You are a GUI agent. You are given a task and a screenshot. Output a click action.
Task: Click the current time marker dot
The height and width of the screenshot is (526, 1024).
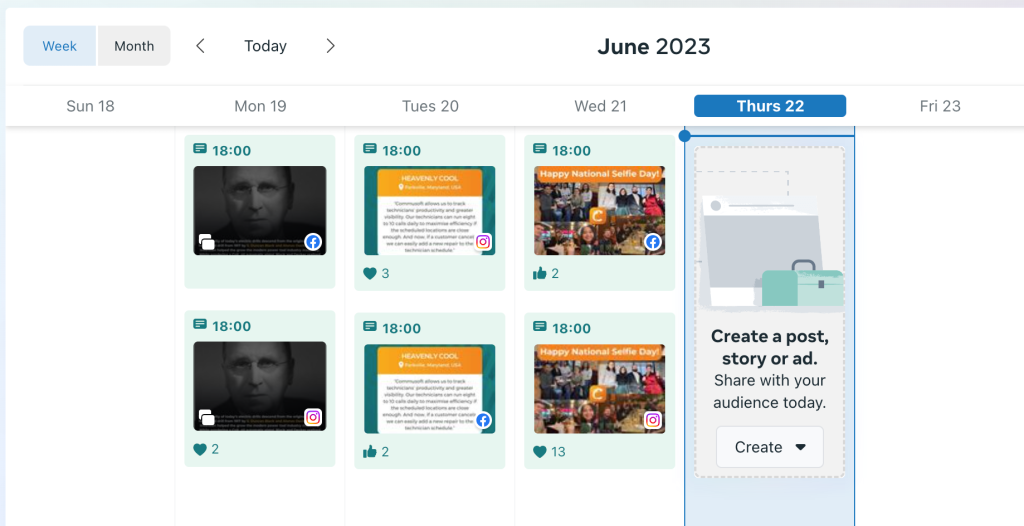coord(684,135)
